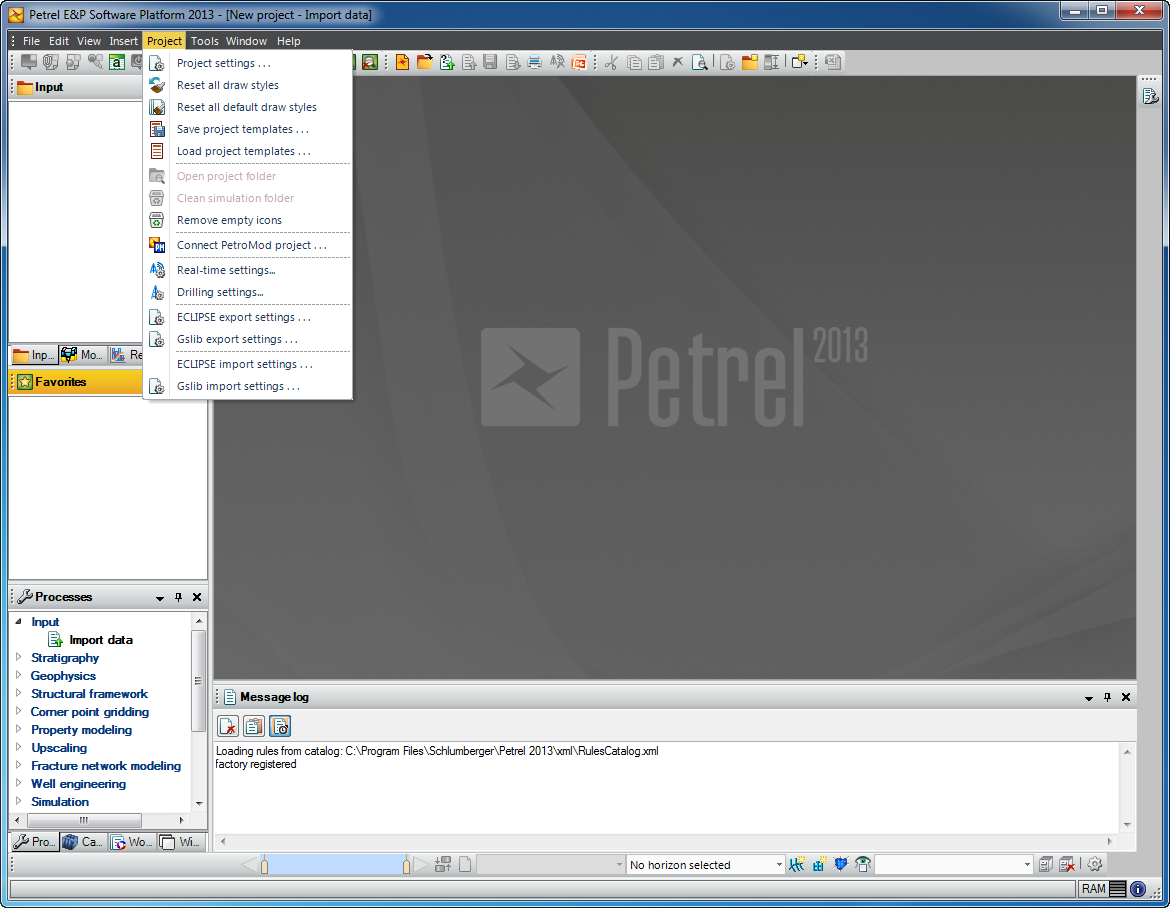Click the step backward arrow on time player
1170x908 pixels.
pyautogui.click(x=249, y=864)
